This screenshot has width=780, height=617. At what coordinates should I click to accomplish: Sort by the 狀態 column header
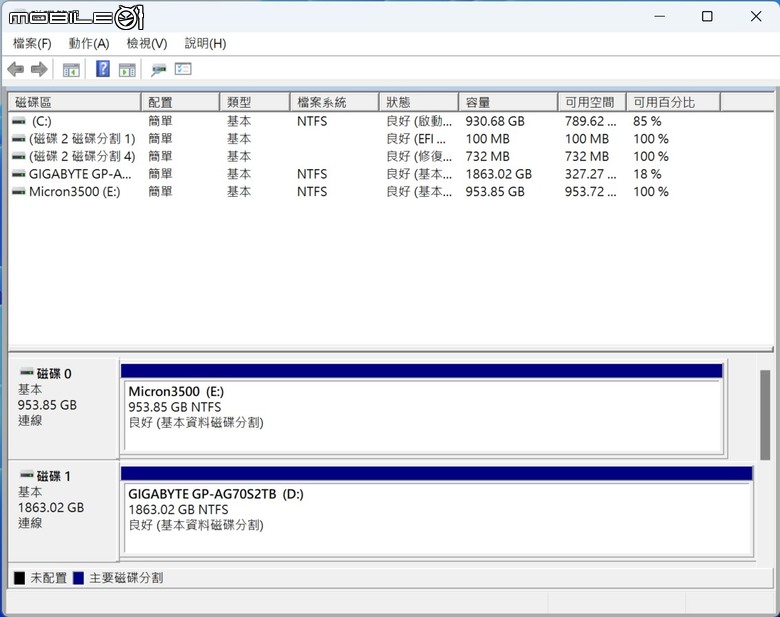pos(418,102)
